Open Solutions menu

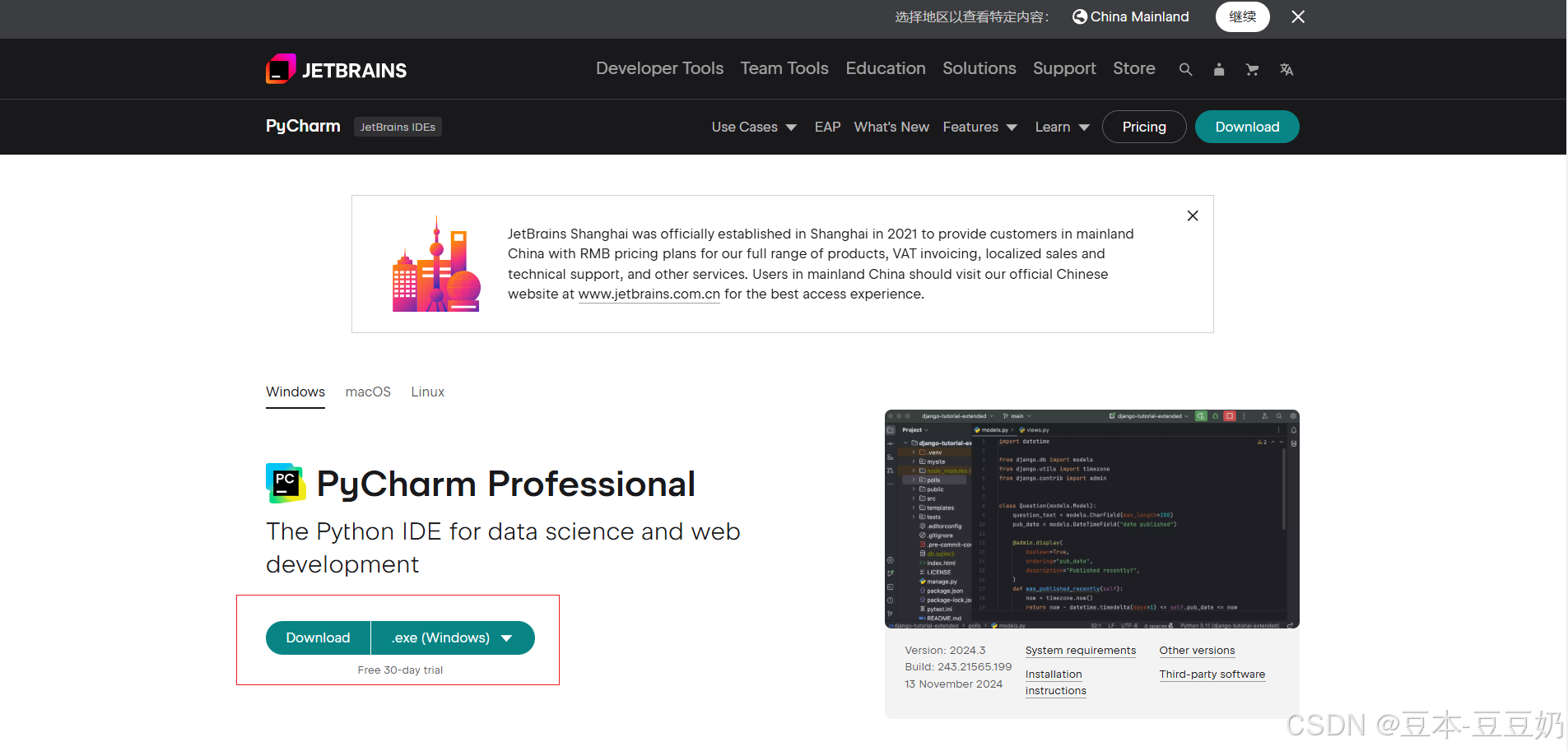(979, 68)
